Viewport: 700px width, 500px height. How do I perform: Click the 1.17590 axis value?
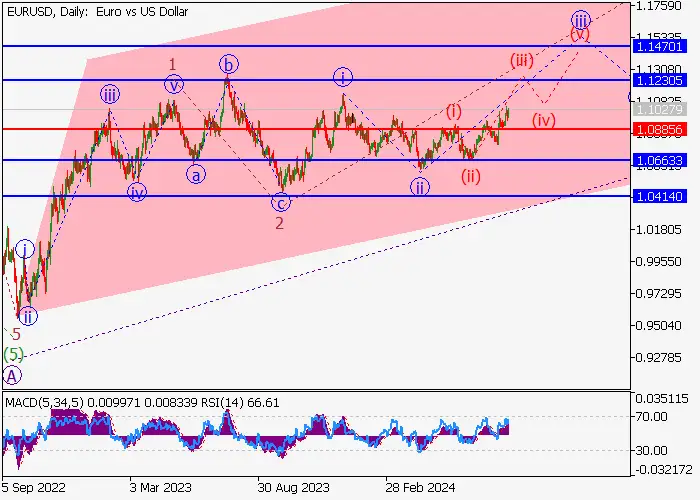659,6
